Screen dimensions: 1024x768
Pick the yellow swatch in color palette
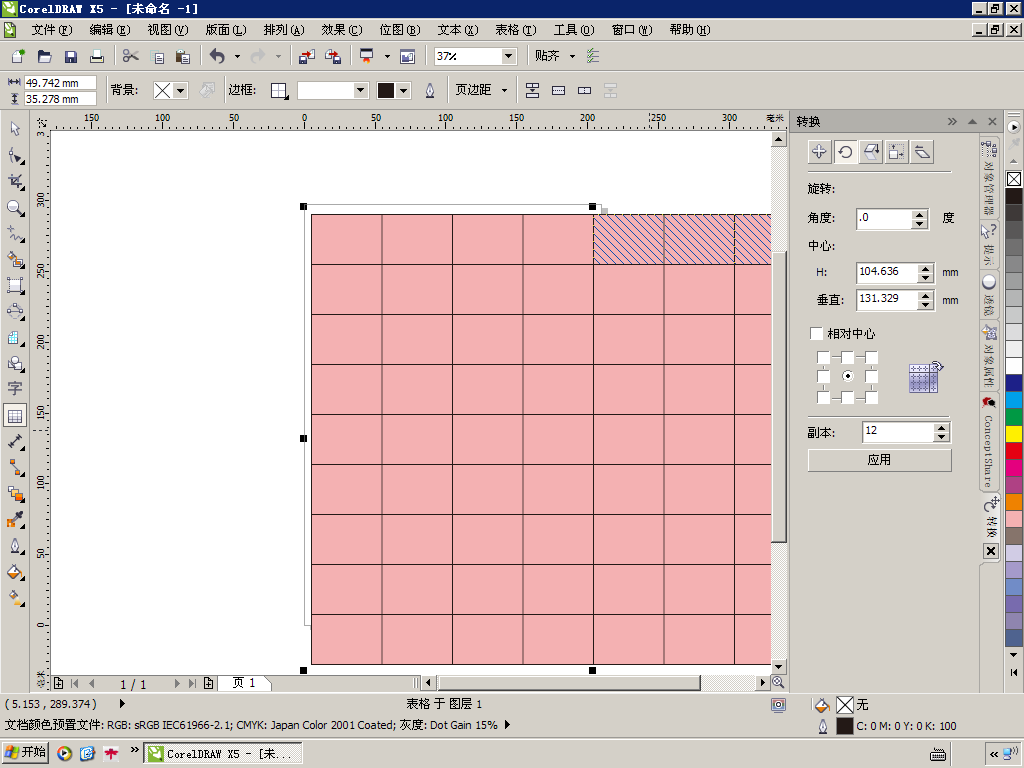tap(1014, 434)
